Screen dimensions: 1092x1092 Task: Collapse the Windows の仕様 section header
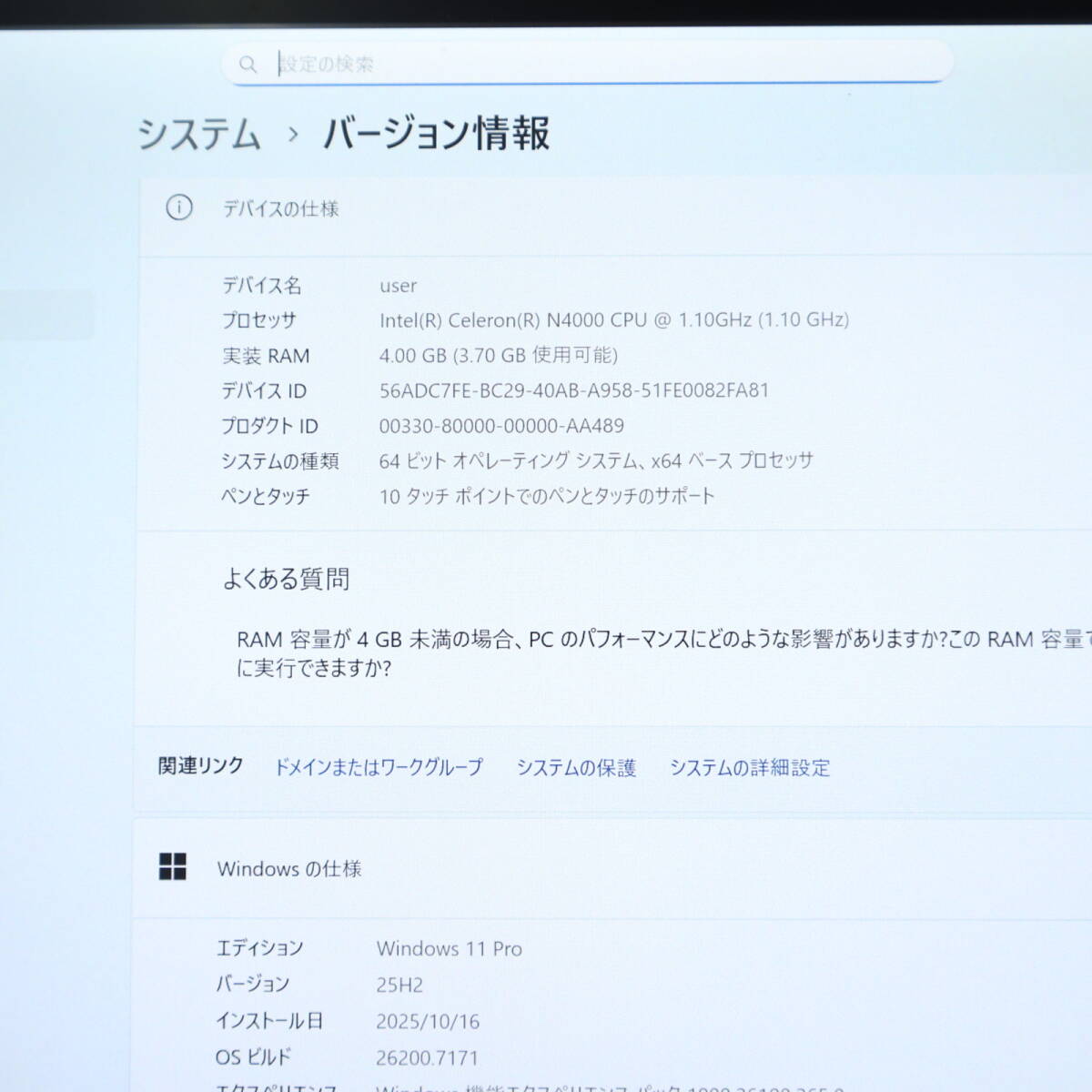pos(613,869)
